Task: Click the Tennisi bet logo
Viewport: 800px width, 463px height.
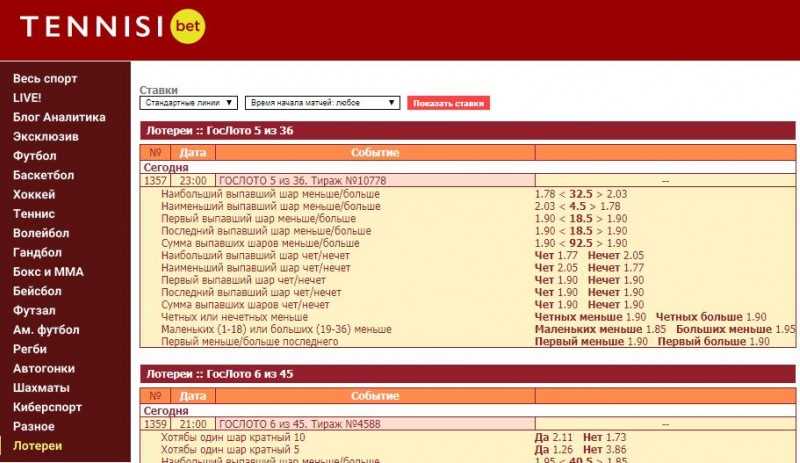Action: [113, 26]
